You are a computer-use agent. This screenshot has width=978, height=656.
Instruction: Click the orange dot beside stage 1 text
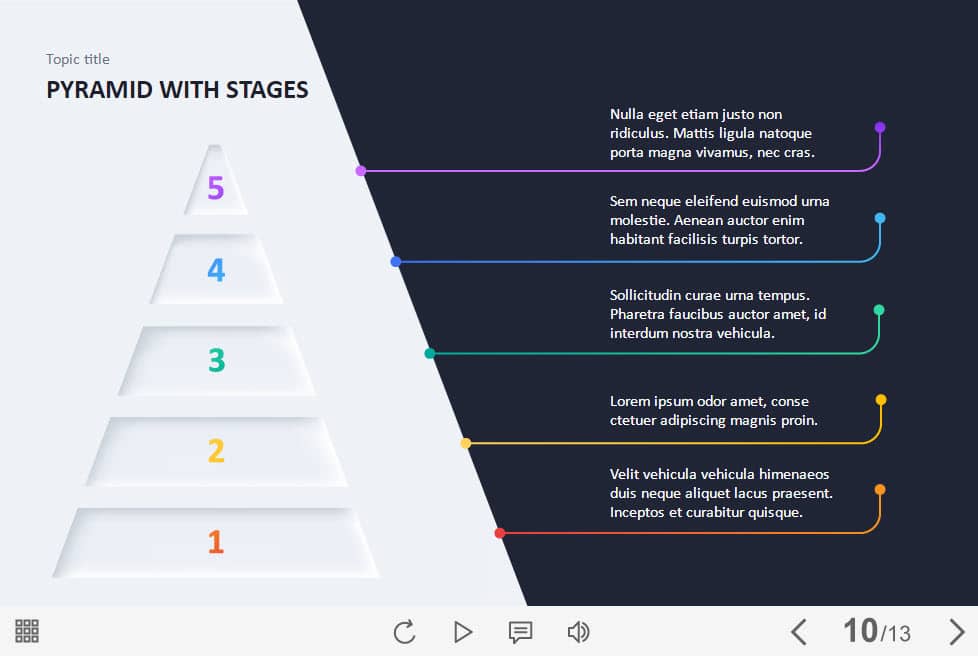[x=880, y=490]
